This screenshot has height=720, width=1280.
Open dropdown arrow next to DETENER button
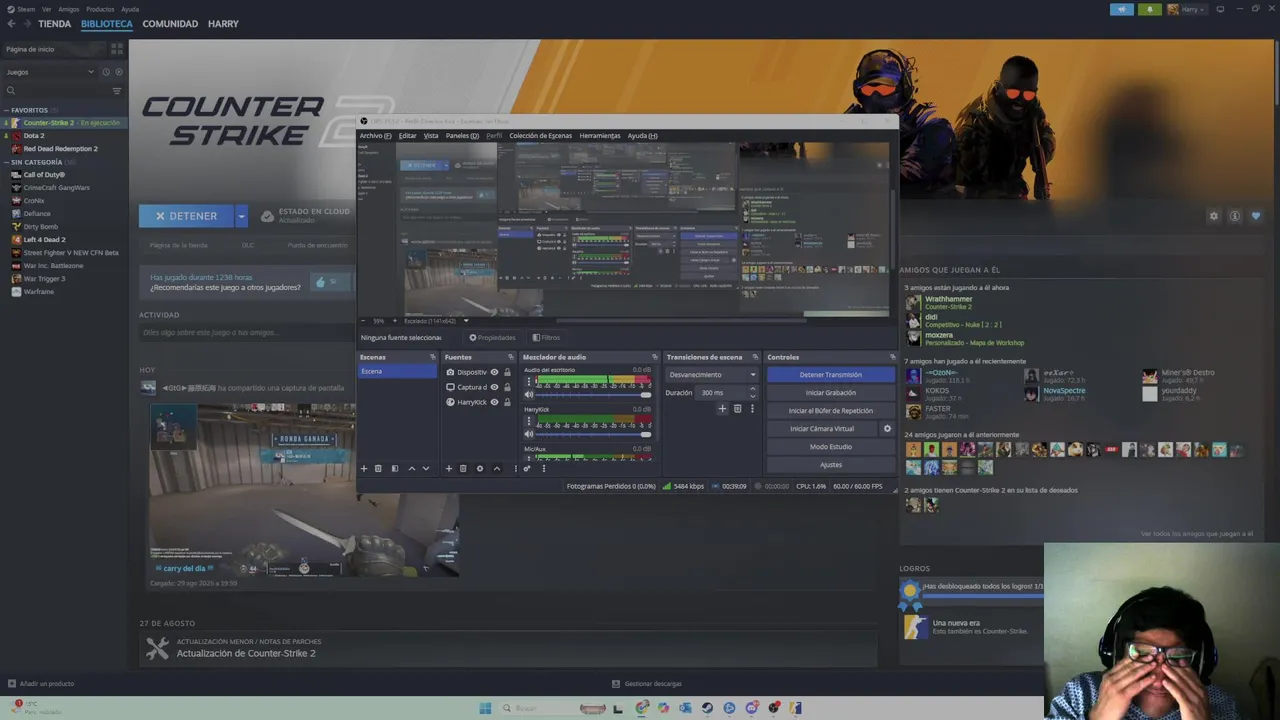coord(241,215)
